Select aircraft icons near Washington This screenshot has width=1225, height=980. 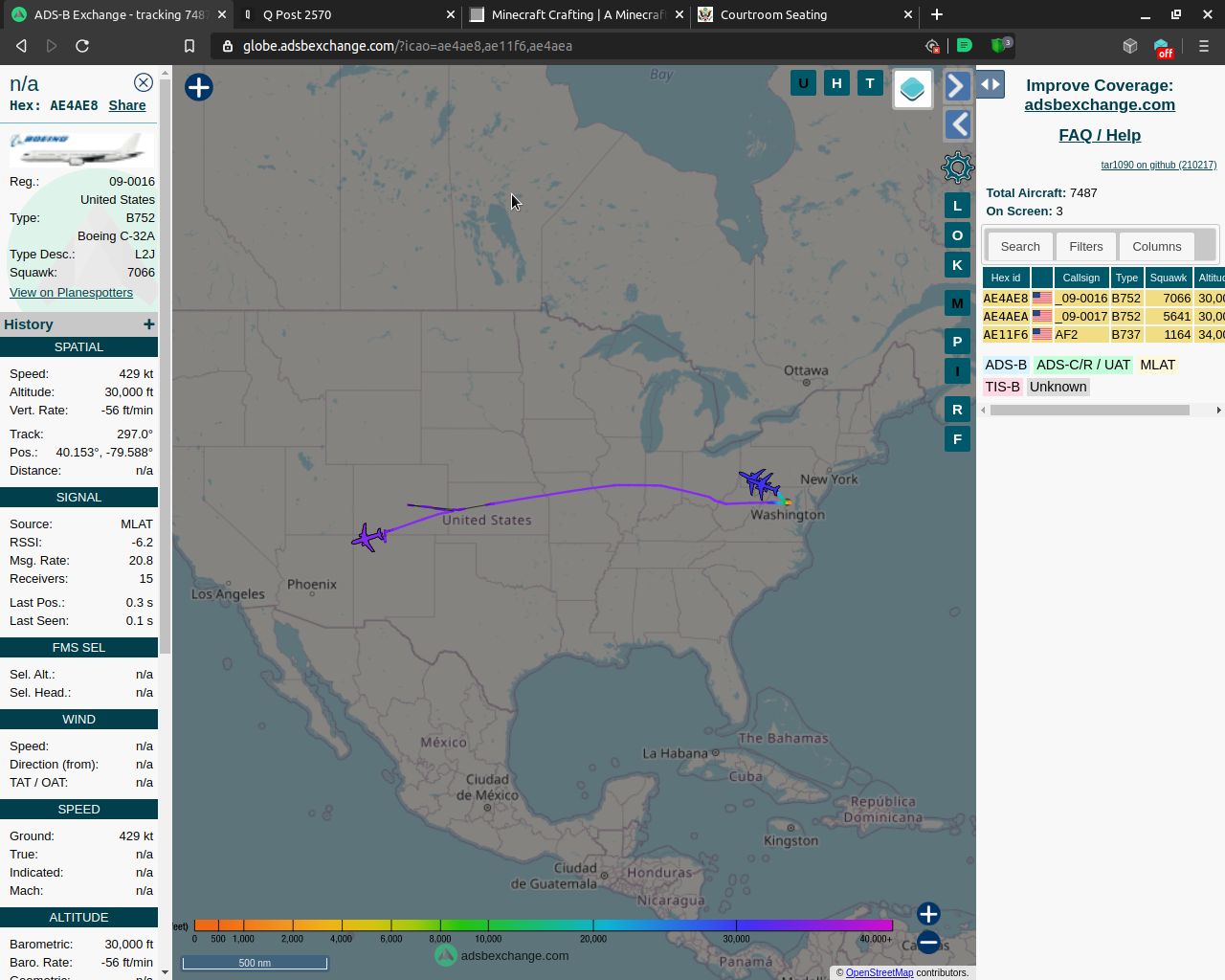(761, 483)
